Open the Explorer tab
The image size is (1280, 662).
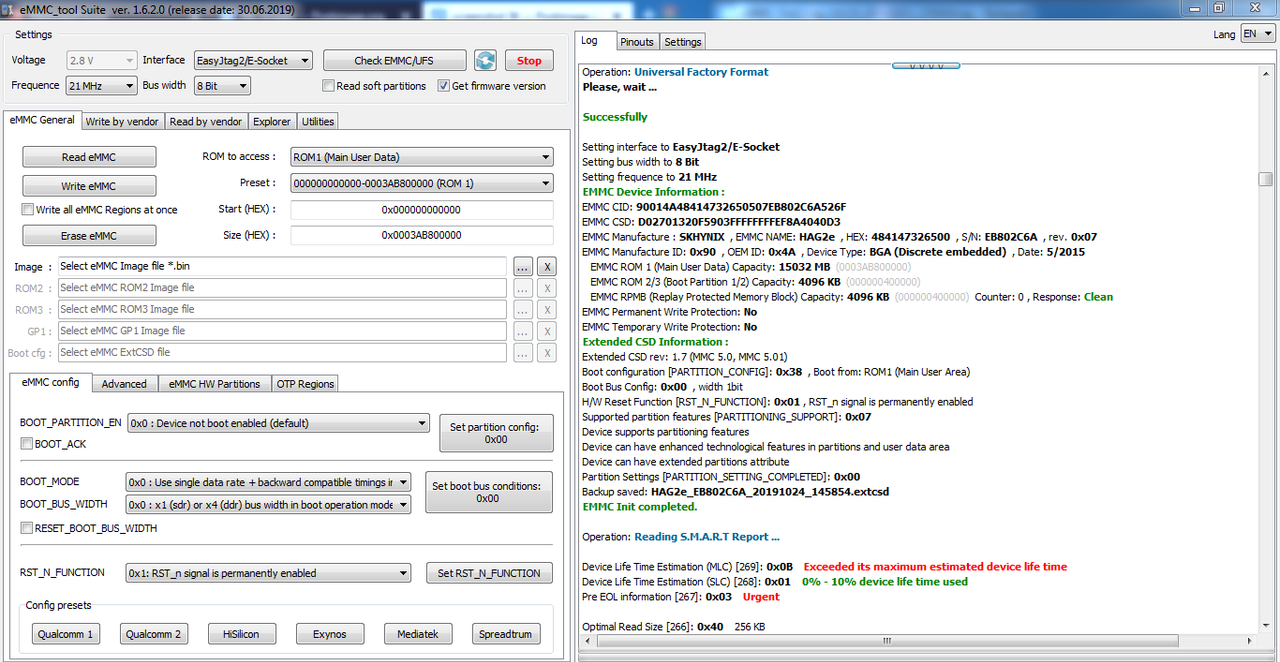(272, 121)
